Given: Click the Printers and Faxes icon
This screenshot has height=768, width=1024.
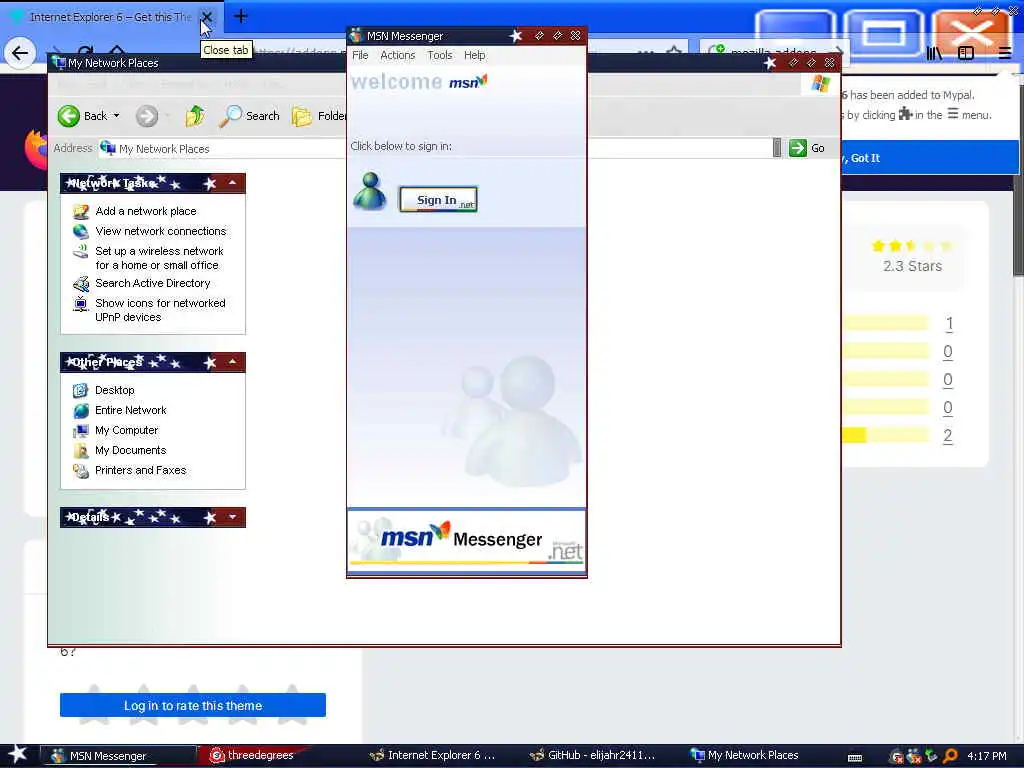Looking at the screenshot, I should (x=81, y=471).
